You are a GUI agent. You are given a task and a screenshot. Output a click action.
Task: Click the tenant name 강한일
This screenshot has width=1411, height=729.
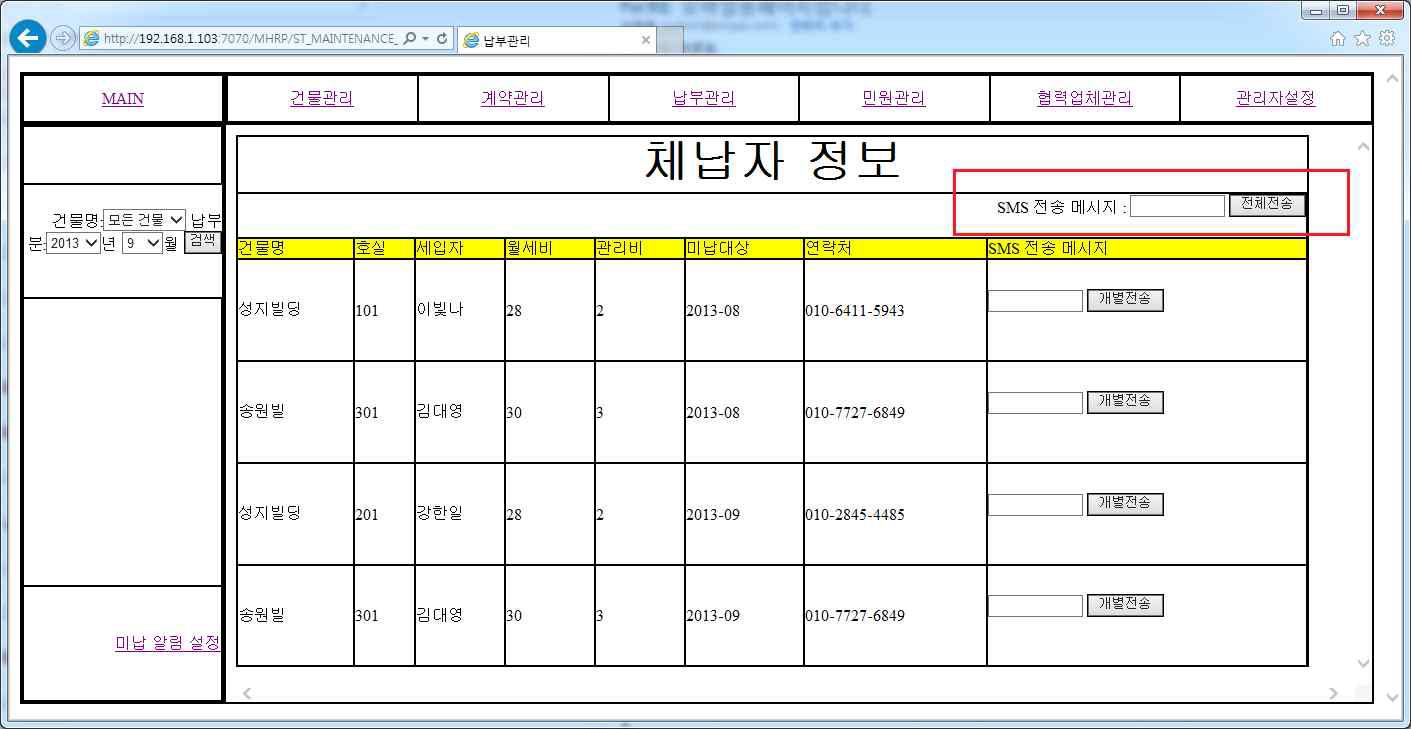[x=440, y=513]
